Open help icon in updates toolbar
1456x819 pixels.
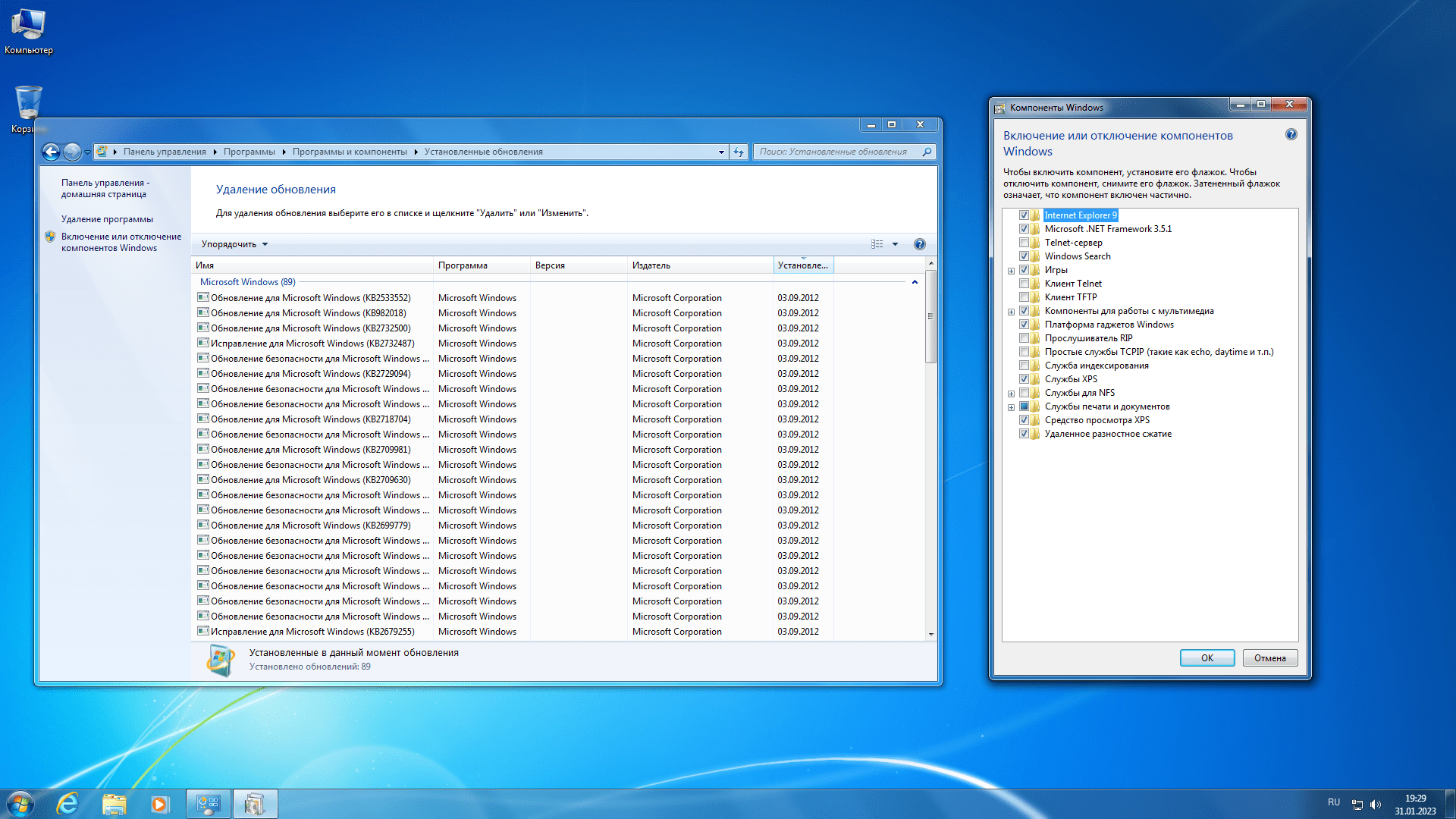919,244
